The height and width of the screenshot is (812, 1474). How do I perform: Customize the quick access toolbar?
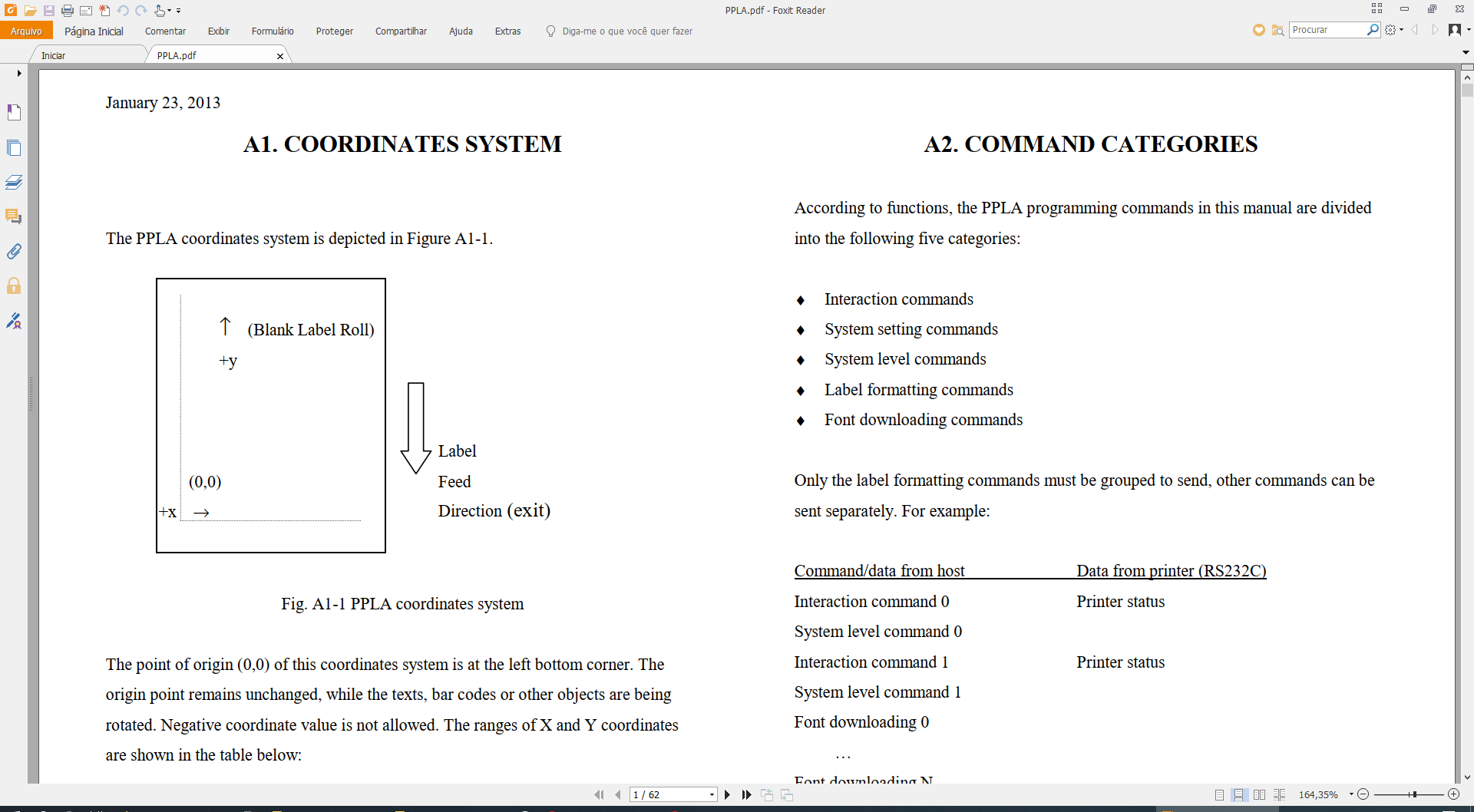[179, 11]
